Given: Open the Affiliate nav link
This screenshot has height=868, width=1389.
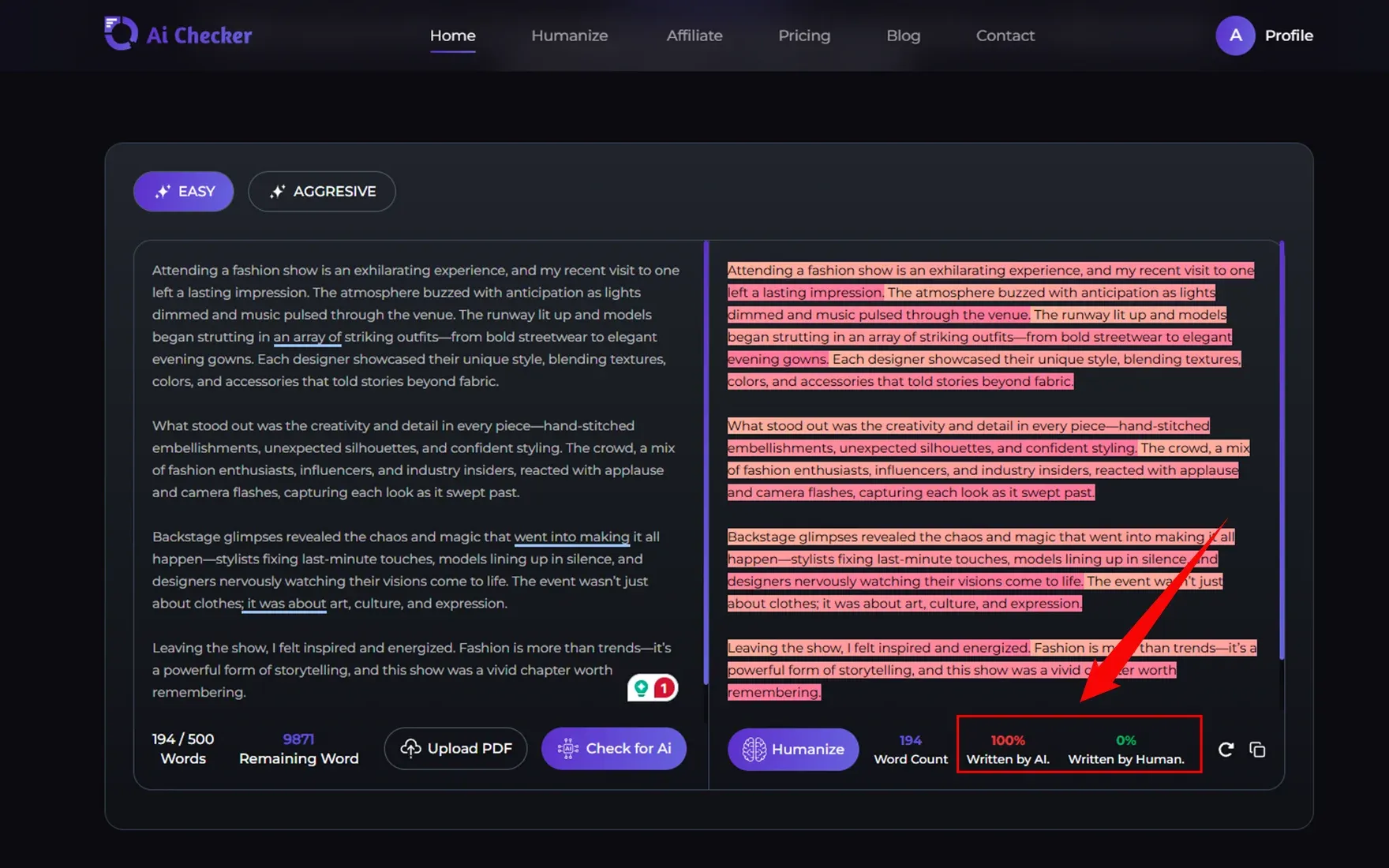Looking at the screenshot, I should pyautogui.click(x=694, y=36).
